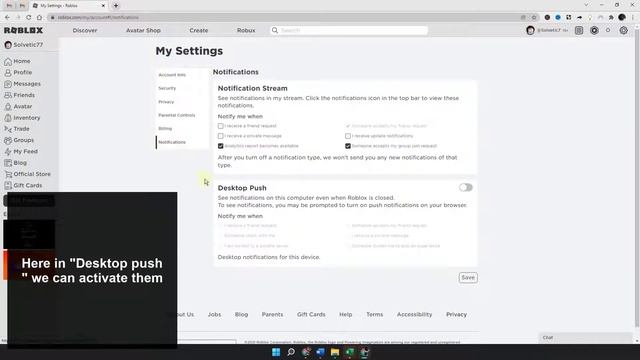
Task: Click the Profile person icon in sidebar
Action: click(x=8, y=73)
